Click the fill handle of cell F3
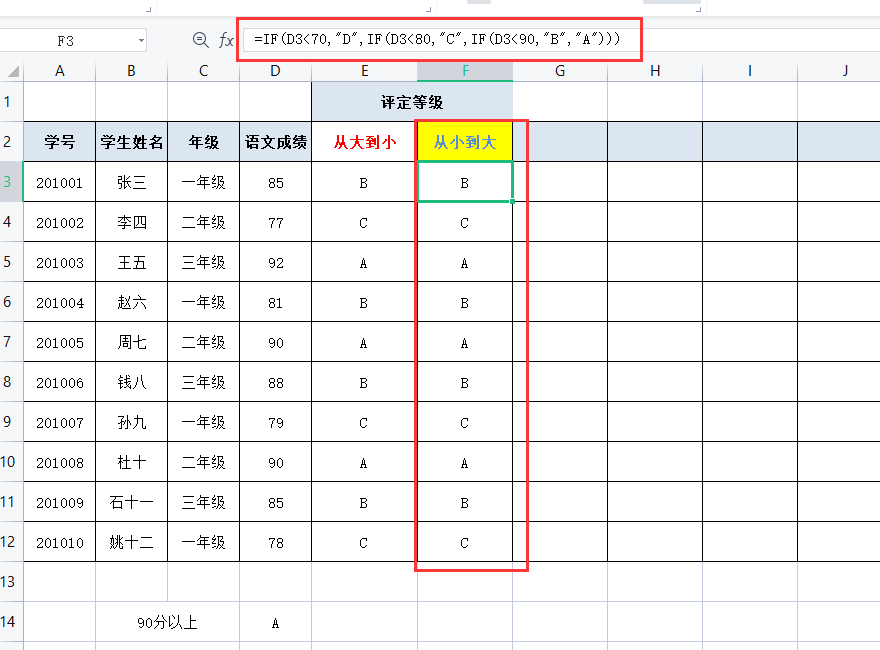Screen dimensions: 880x650 (512, 202)
